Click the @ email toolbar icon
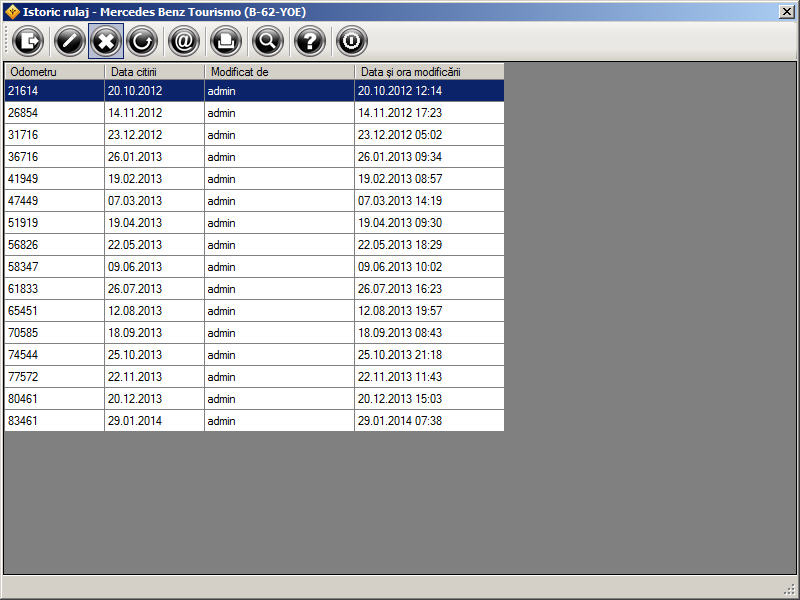Image resolution: width=800 pixels, height=600 pixels. pyautogui.click(x=184, y=41)
